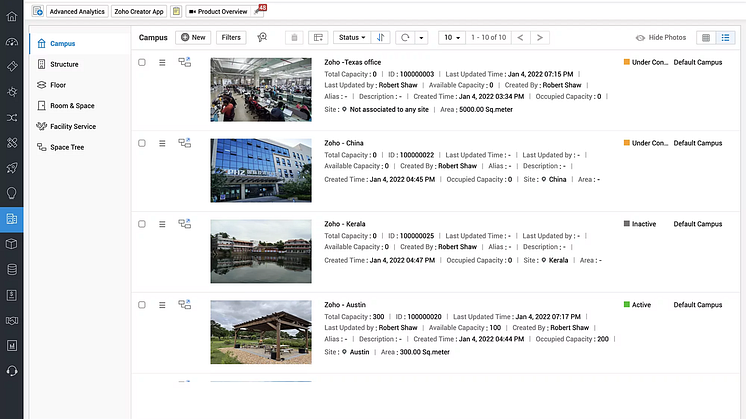
Task: Click the search icon next to Filters
Action: (x=262, y=37)
